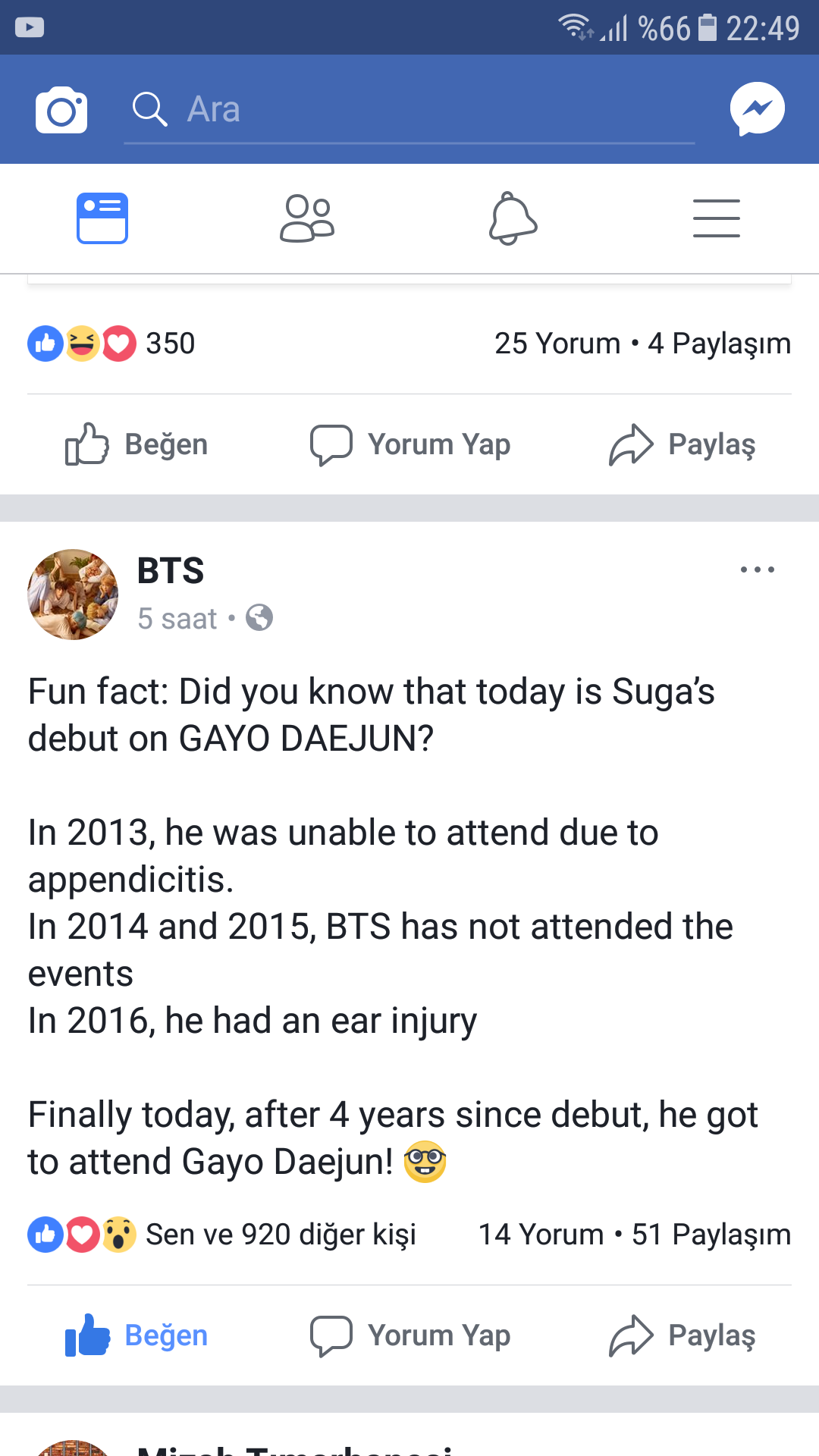
Task: Type in the Ara search field
Action: click(x=425, y=110)
